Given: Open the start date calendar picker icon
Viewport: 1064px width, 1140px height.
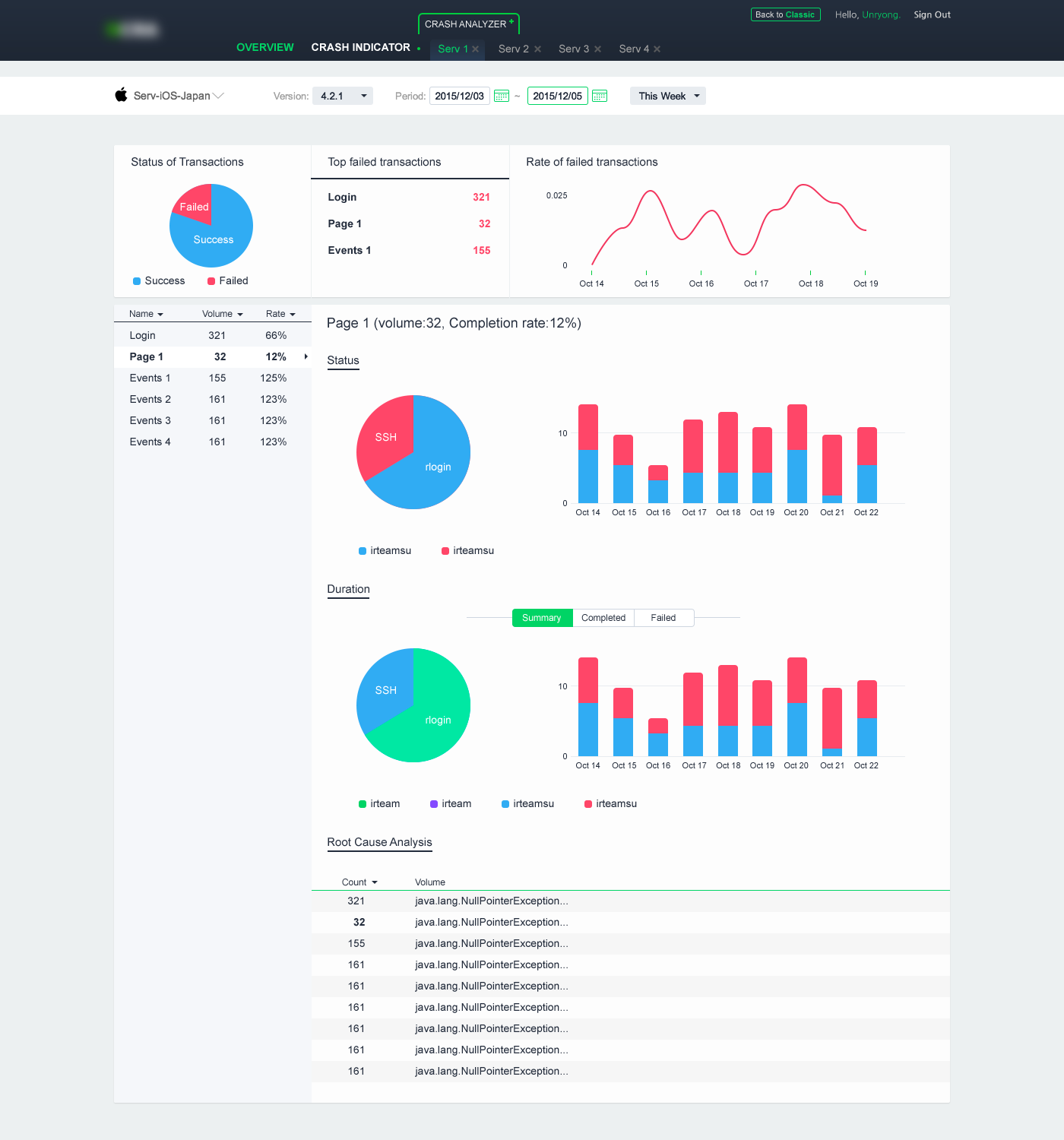Looking at the screenshot, I should pos(502,96).
